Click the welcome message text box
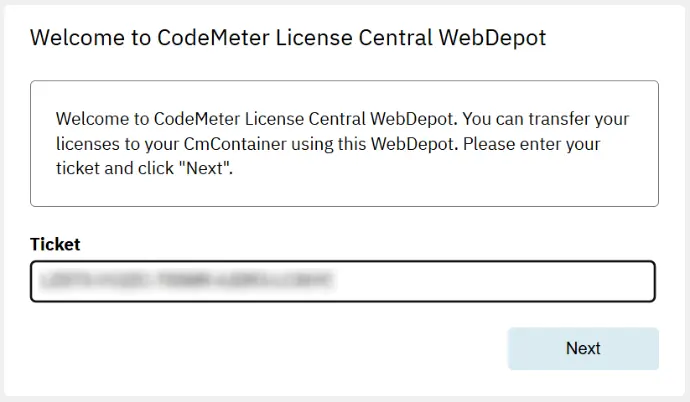Screen dimensions: 690x402 point(344,143)
